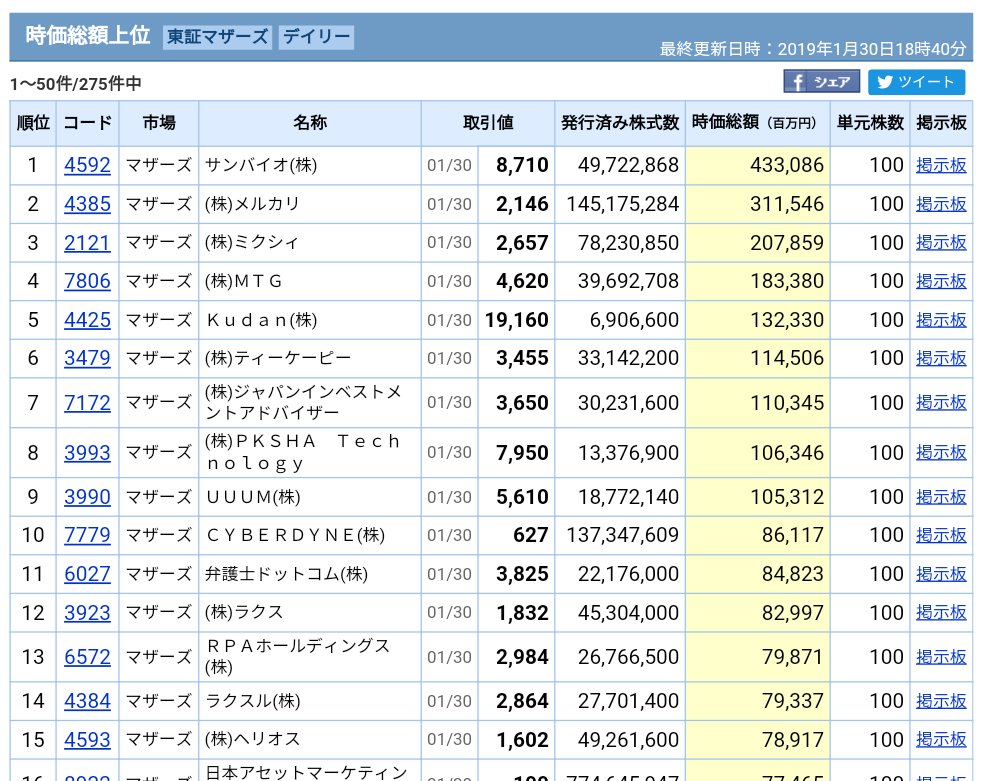
Task: Open stock code 4592 link
Action: point(87,165)
